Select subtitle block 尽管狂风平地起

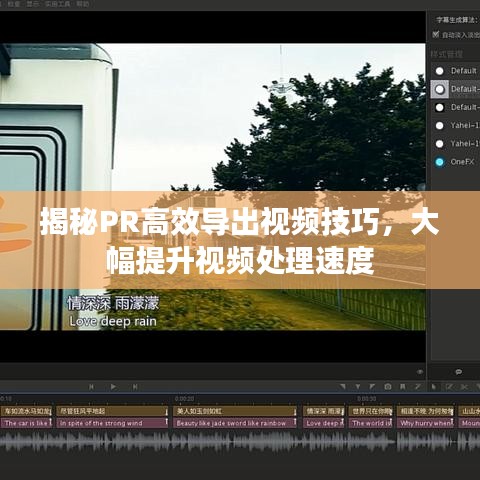112,411
